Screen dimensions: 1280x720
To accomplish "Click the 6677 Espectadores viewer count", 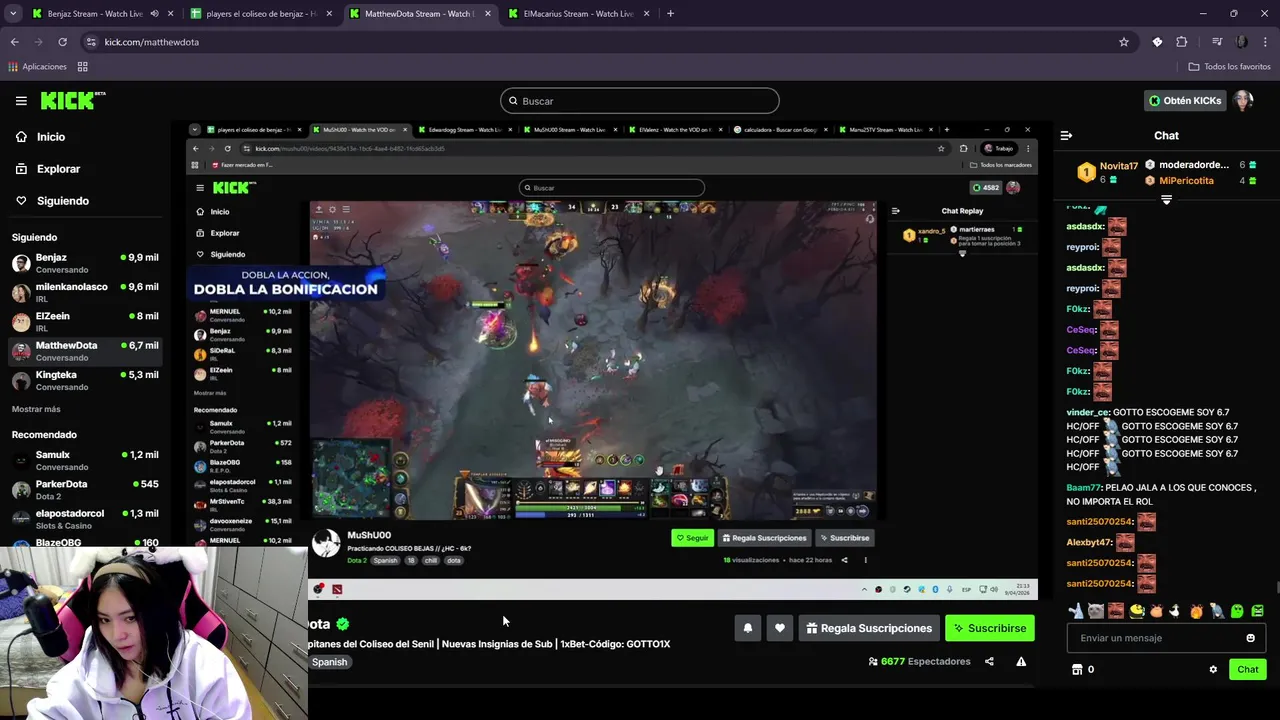I will 919,661.
